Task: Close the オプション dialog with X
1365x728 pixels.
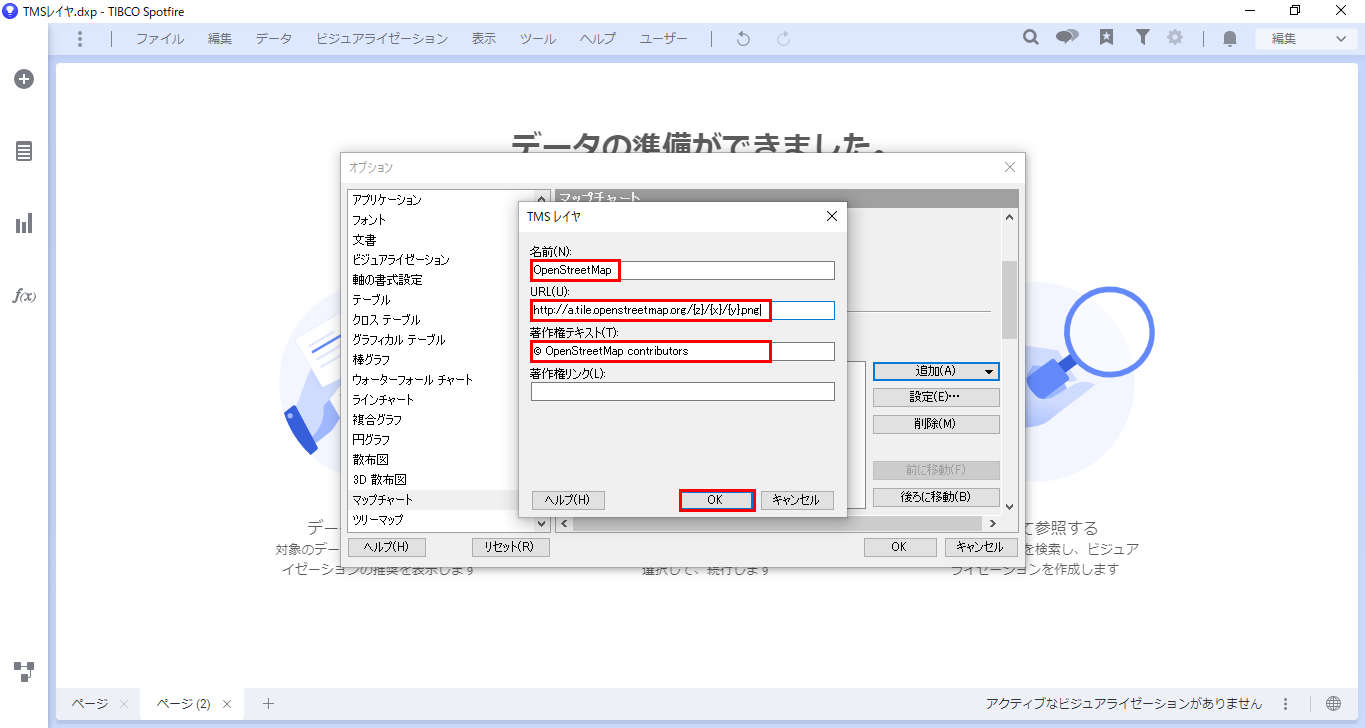Action: pos(1009,167)
